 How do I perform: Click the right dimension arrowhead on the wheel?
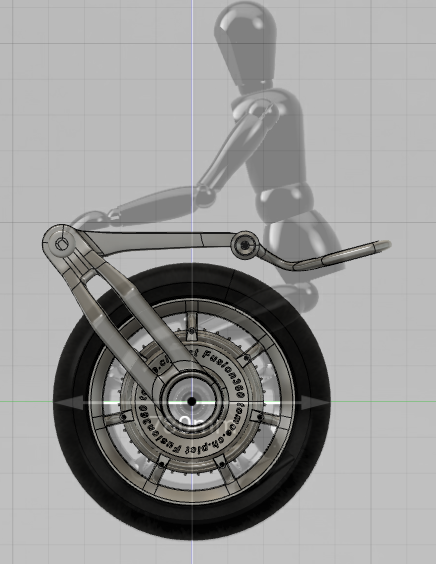[x=315, y=403]
